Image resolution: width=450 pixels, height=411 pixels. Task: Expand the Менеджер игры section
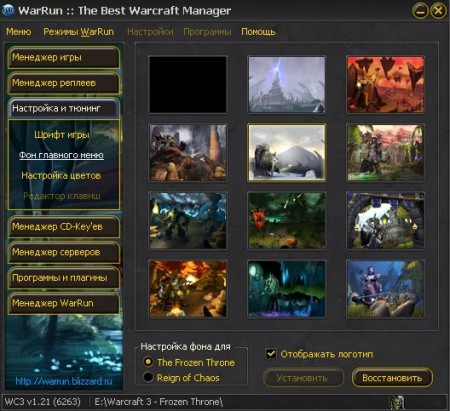point(63,57)
